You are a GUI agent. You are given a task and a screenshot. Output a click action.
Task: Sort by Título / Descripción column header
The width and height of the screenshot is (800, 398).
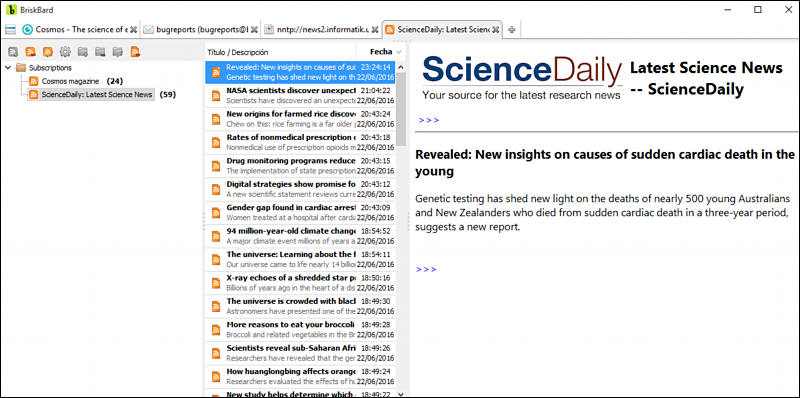pyautogui.click(x=280, y=52)
